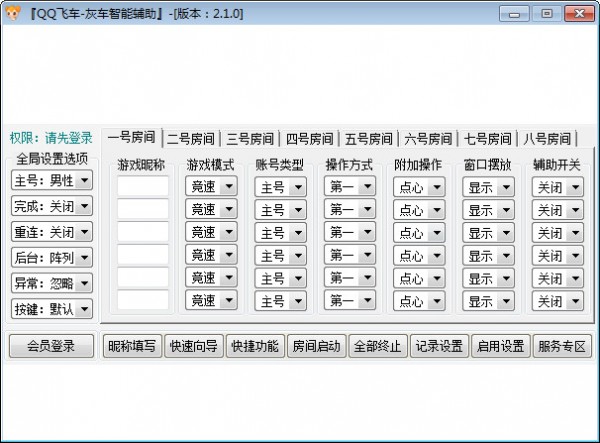Expand first row 附加操作 点心 dropdown
600x443 pixels.
[x=419, y=187]
